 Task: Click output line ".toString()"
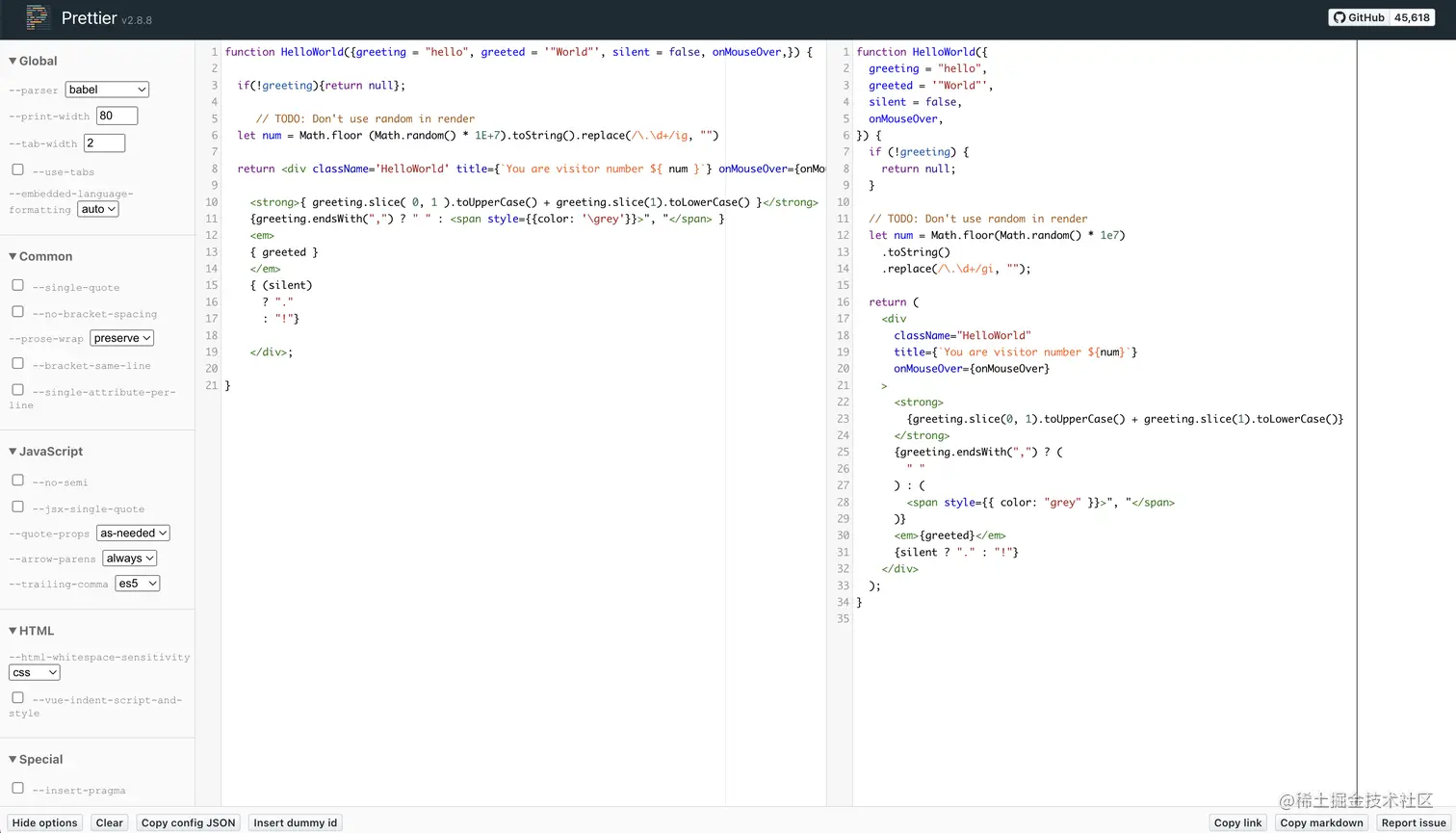pyautogui.click(x=916, y=252)
